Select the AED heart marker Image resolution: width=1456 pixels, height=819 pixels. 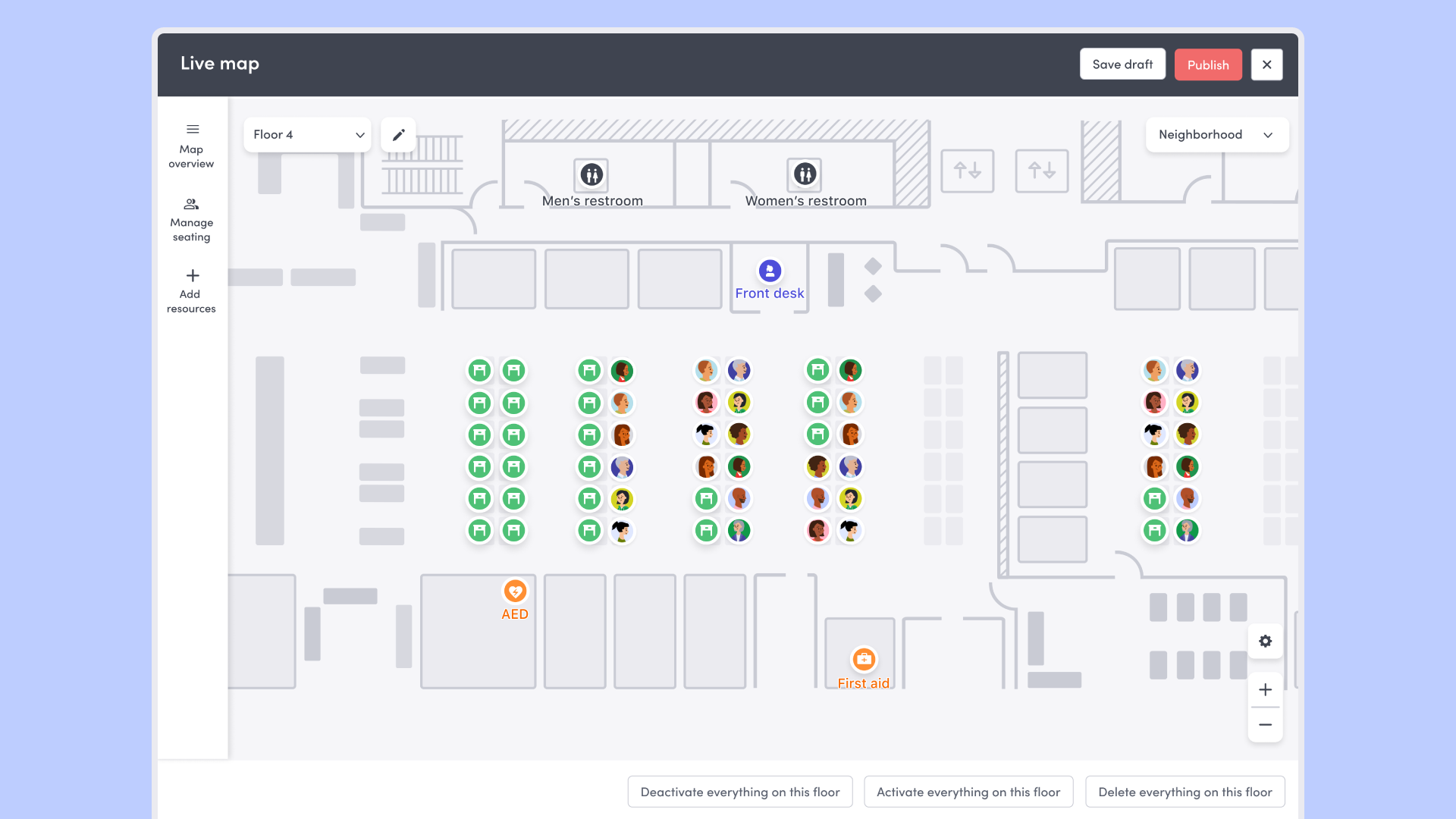(515, 591)
